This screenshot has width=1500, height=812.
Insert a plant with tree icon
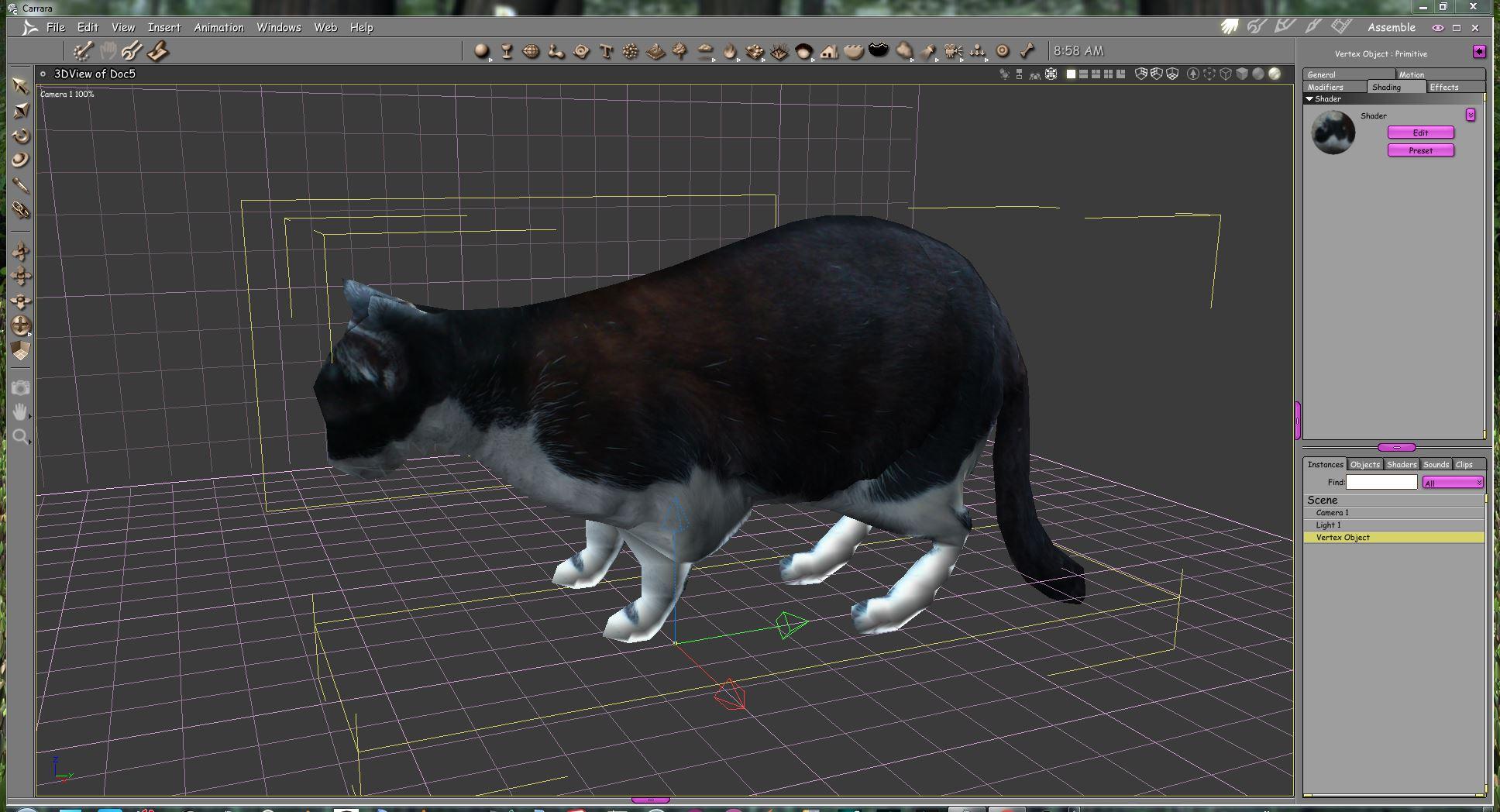click(x=680, y=51)
